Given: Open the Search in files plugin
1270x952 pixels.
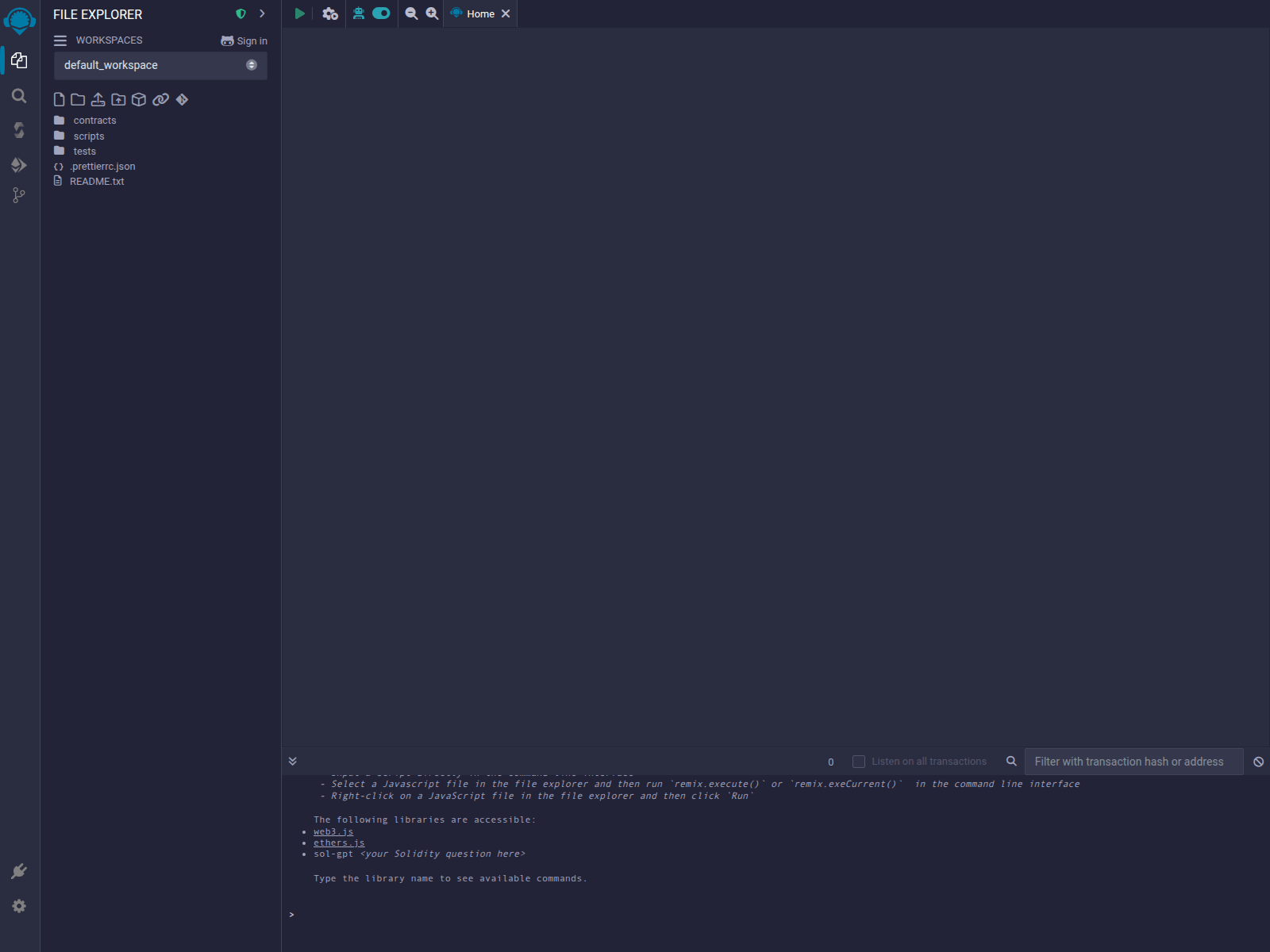Looking at the screenshot, I should coord(19,96).
